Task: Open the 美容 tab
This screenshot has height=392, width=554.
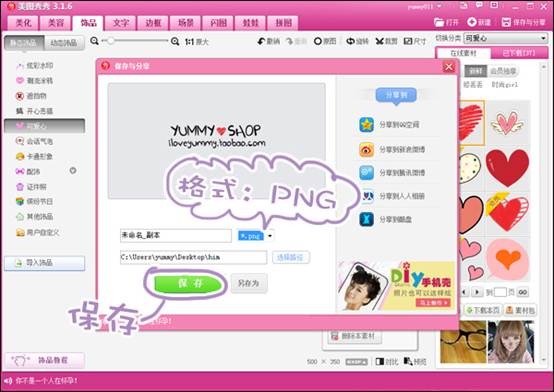Action: [x=56, y=23]
